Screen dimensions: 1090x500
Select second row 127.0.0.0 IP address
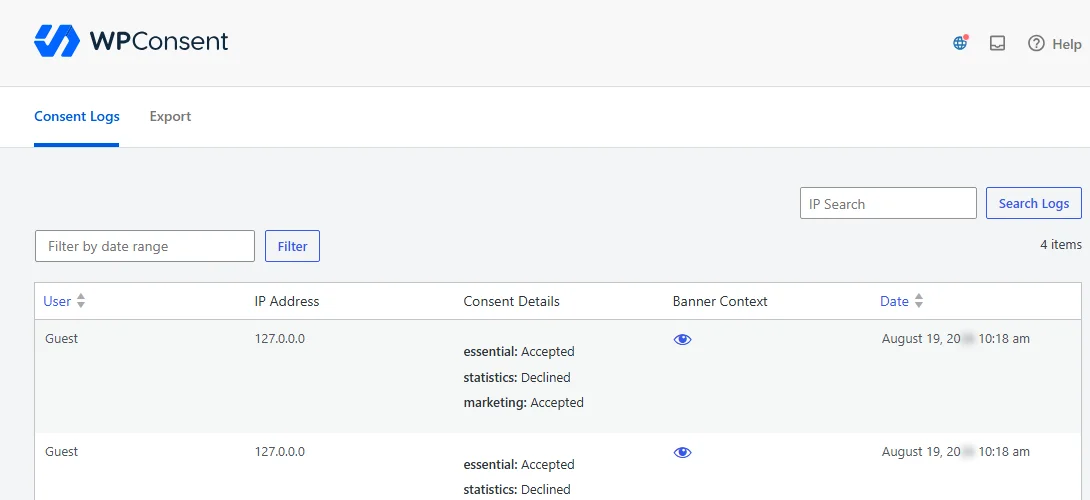click(279, 451)
